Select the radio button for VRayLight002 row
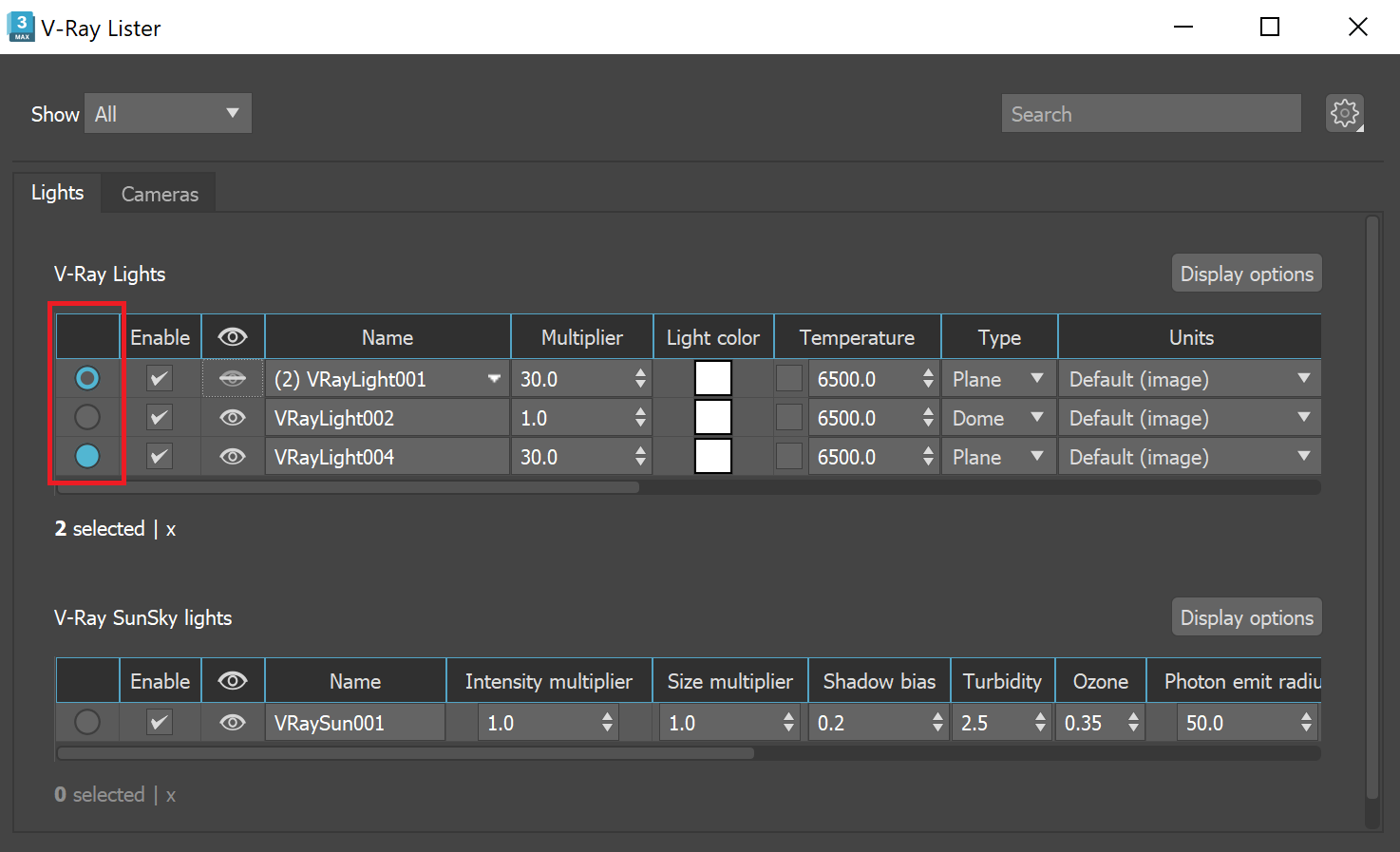 coord(87,417)
